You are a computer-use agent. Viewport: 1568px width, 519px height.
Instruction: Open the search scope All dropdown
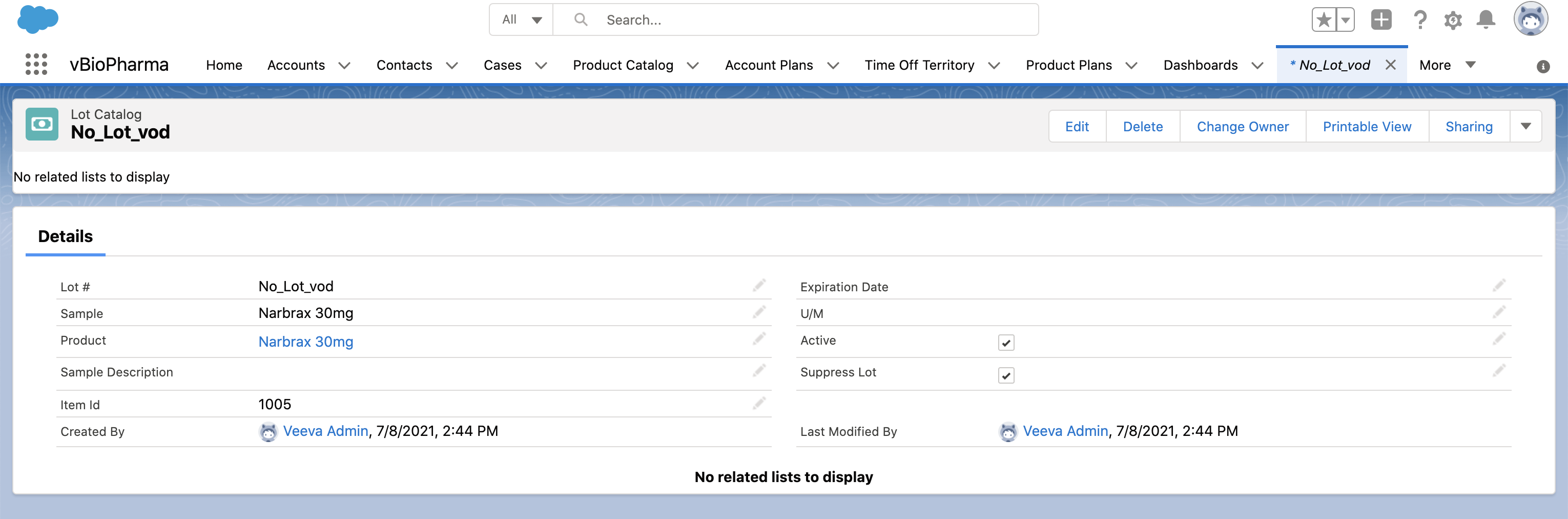[x=521, y=20]
